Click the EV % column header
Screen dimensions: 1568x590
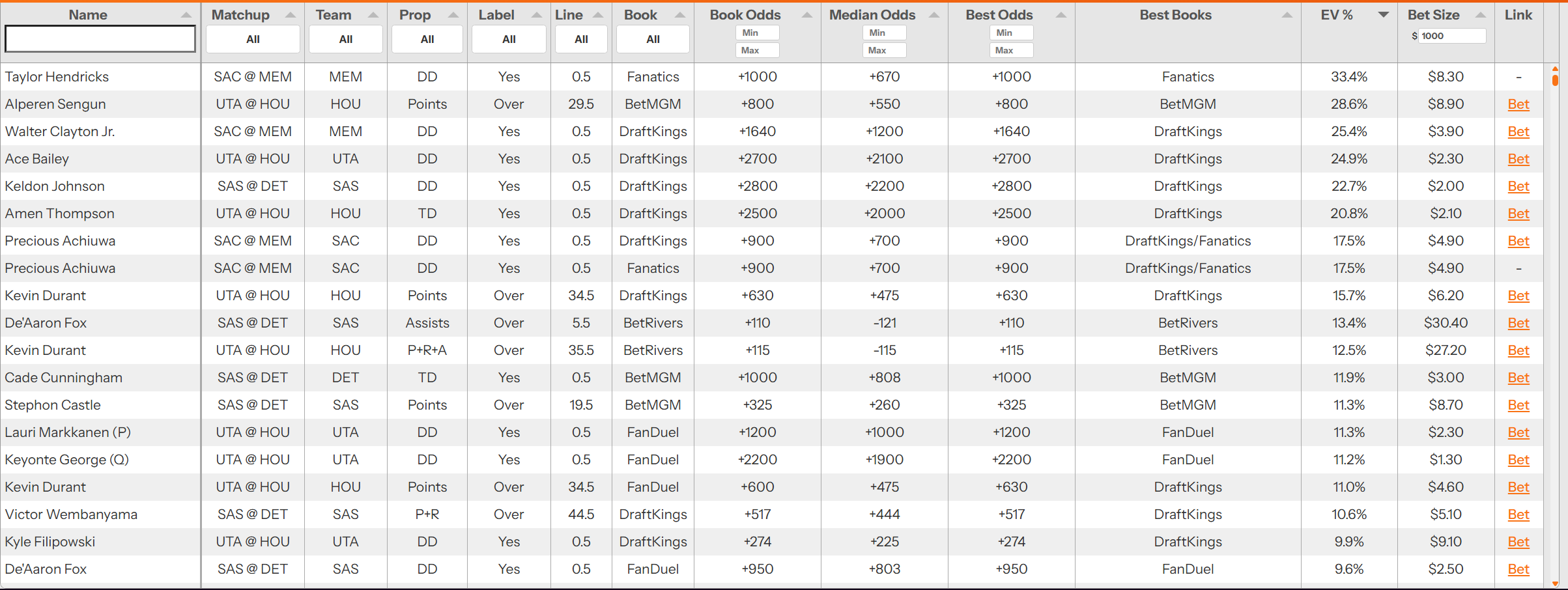1337,15
